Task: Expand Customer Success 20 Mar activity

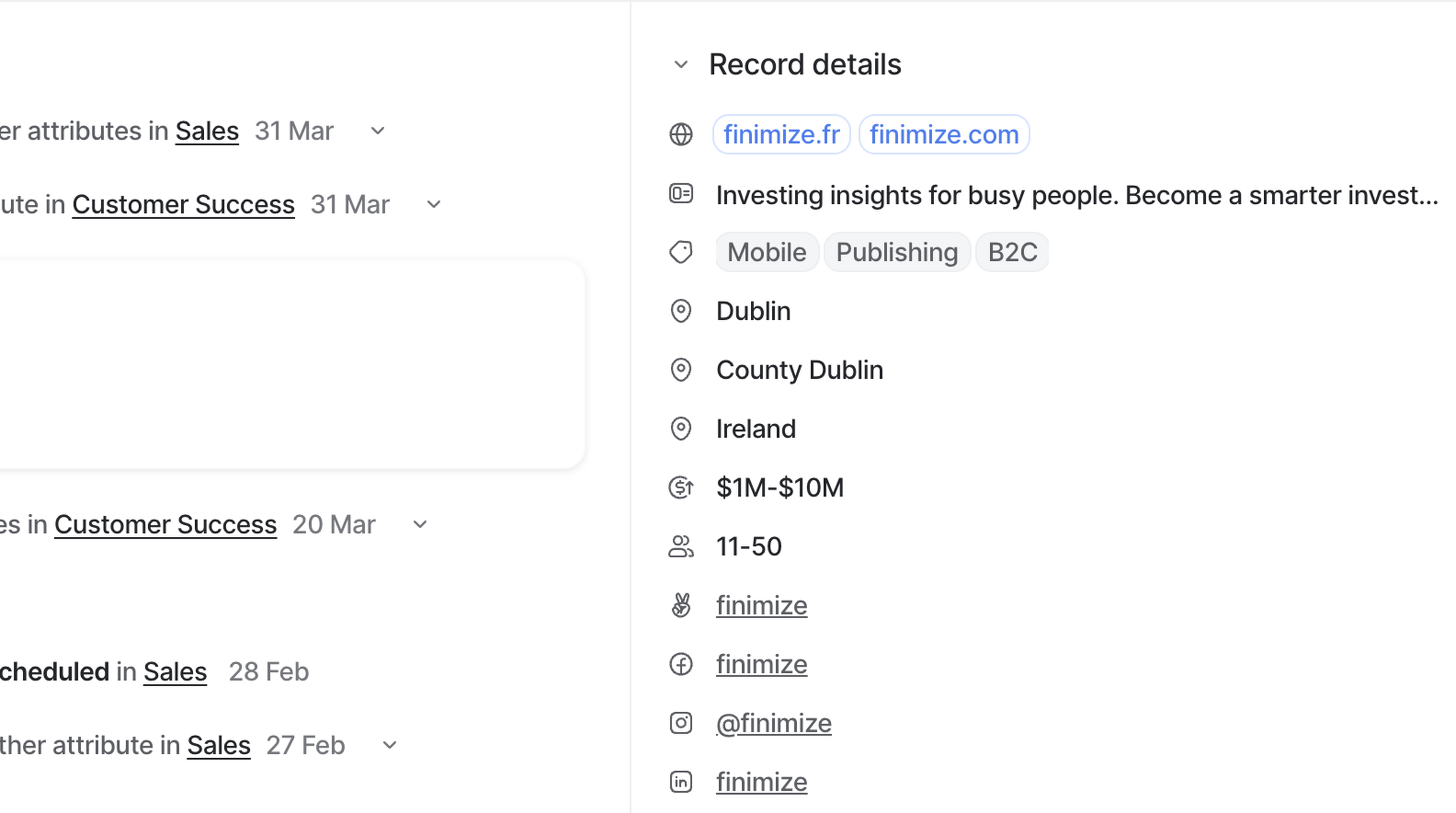Action: coord(420,525)
